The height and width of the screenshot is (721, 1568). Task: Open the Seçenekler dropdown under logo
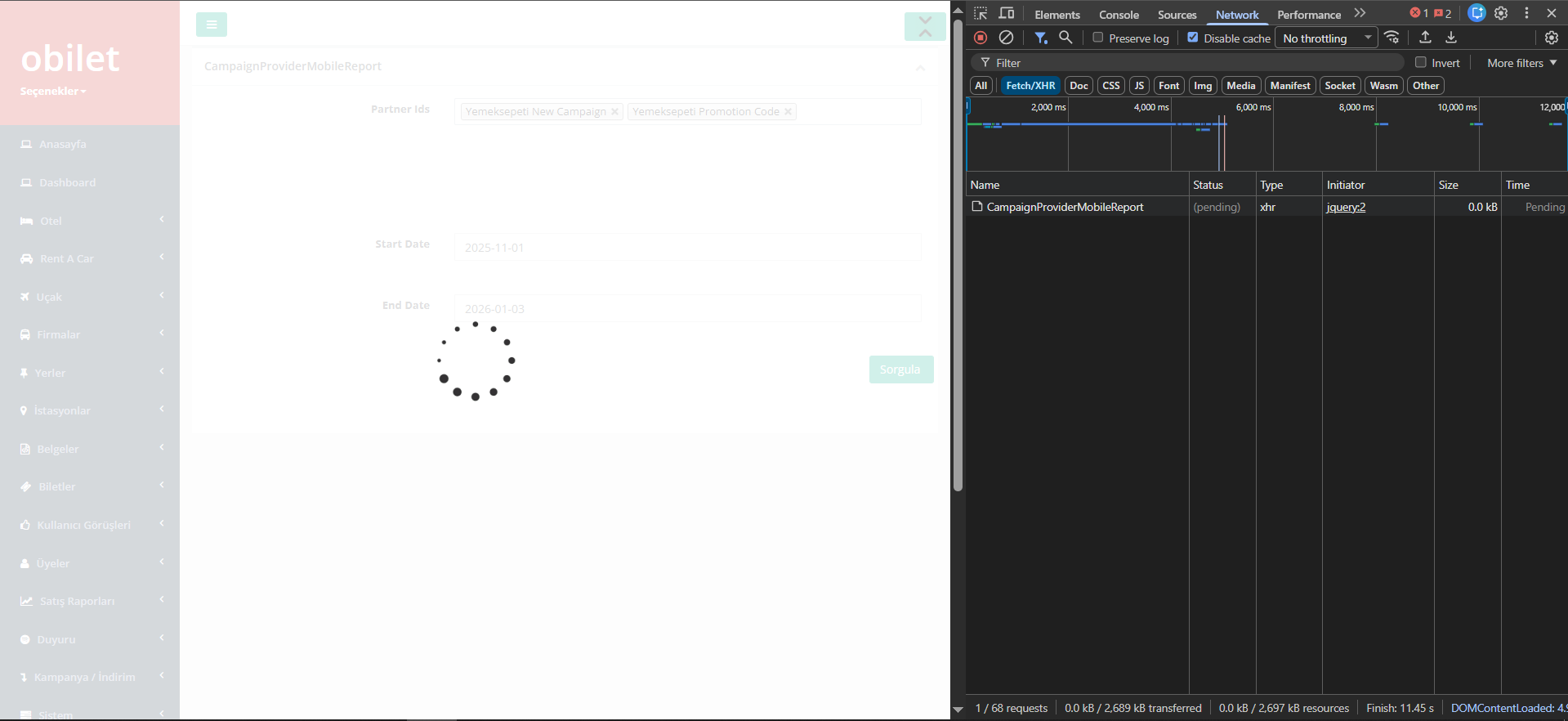point(53,91)
